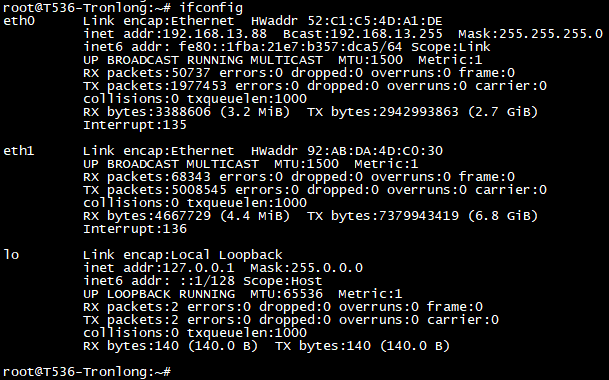The height and width of the screenshot is (380, 609).
Task: Click the bottom root@T536-Tronlong prompt line
Action: pos(87,372)
